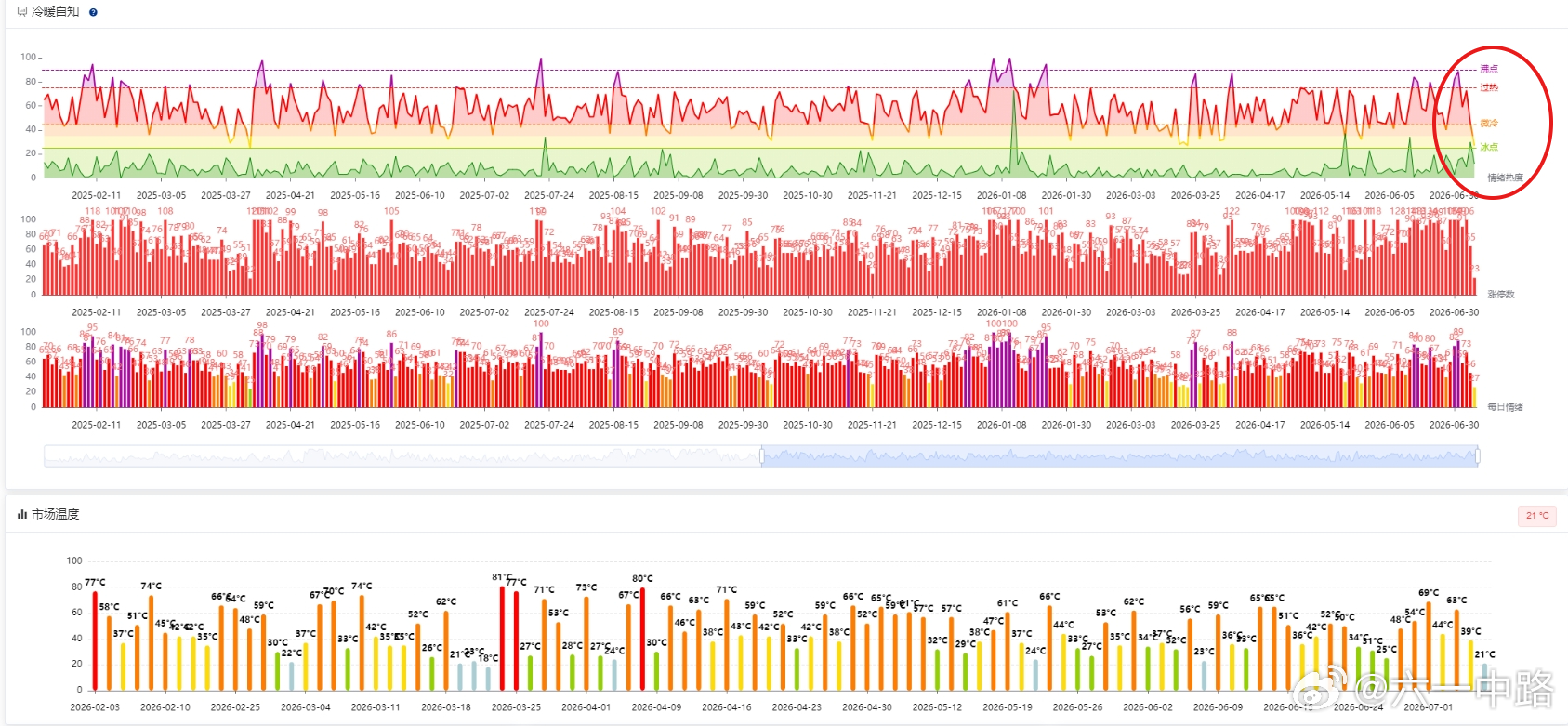The height and width of the screenshot is (726, 1568).
Task: Click the right handle of the zoom slider
Action: coord(1478,455)
